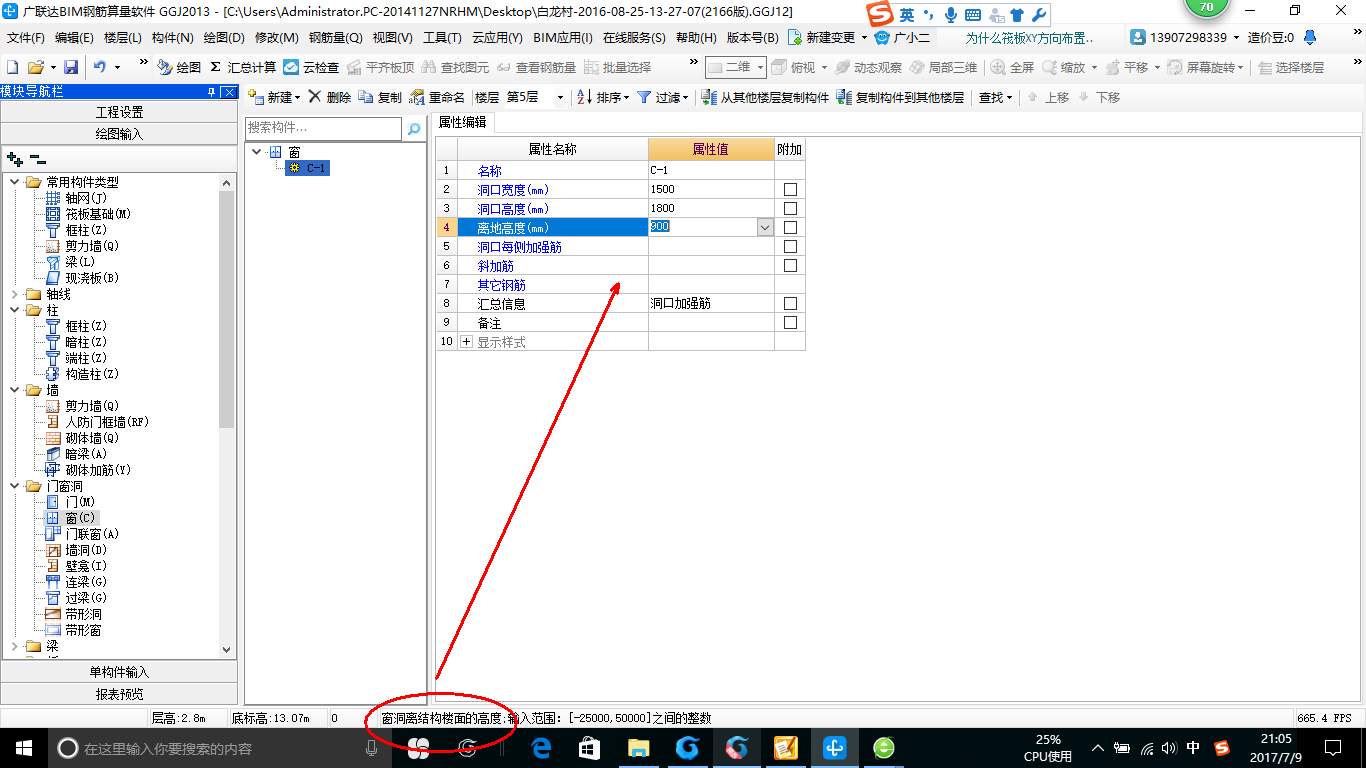The height and width of the screenshot is (768, 1366).
Task: Open the 构件(N) menu
Action: click(x=172, y=37)
